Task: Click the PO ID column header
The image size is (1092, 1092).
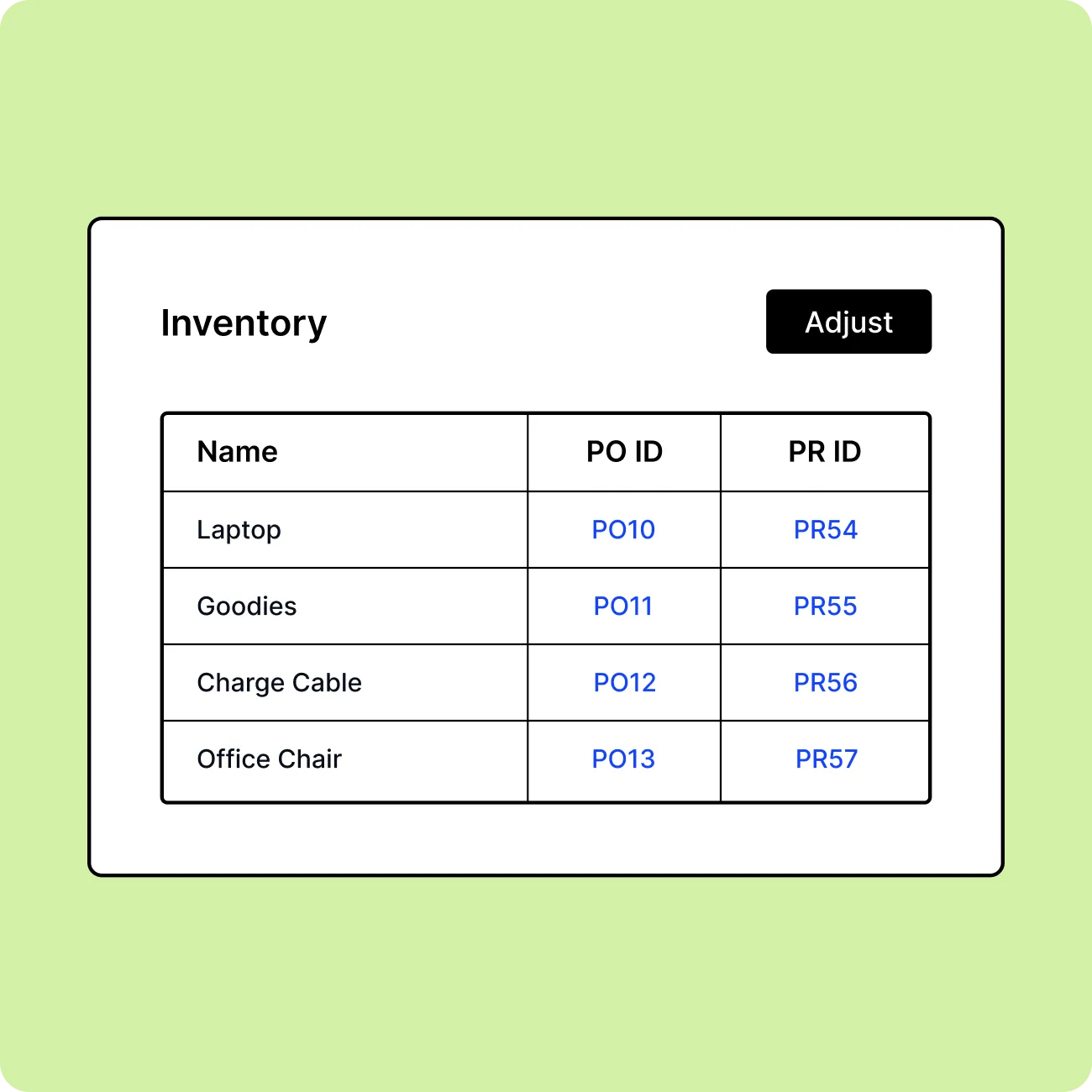Action: click(624, 452)
